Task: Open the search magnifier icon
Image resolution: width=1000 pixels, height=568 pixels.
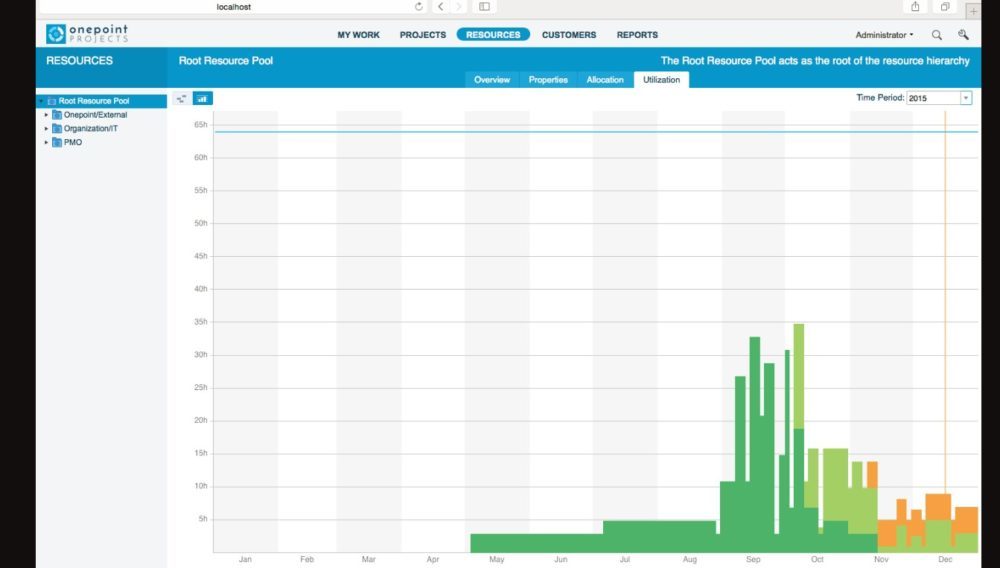Action: [937, 35]
